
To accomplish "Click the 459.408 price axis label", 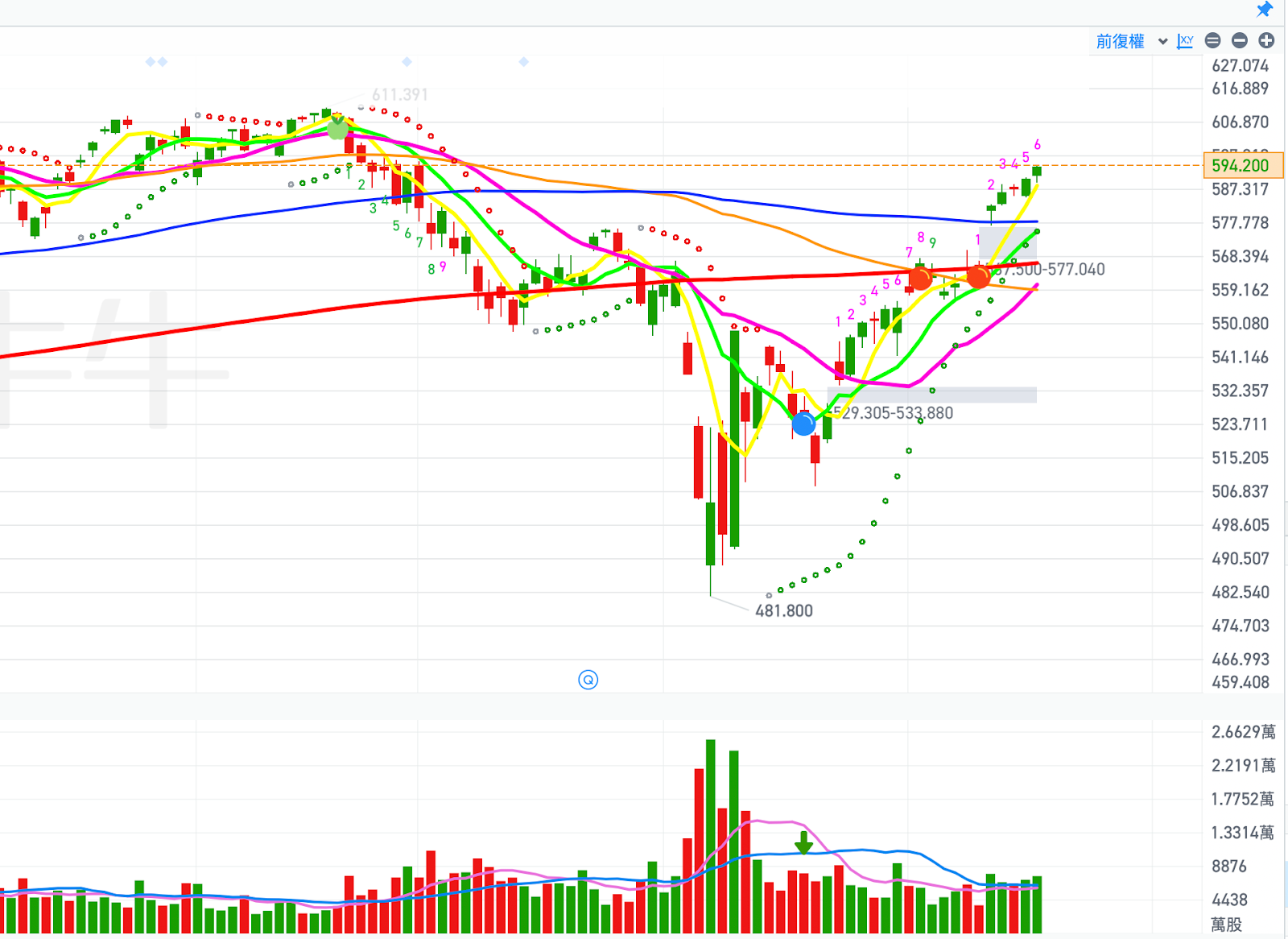I will click(1240, 682).
